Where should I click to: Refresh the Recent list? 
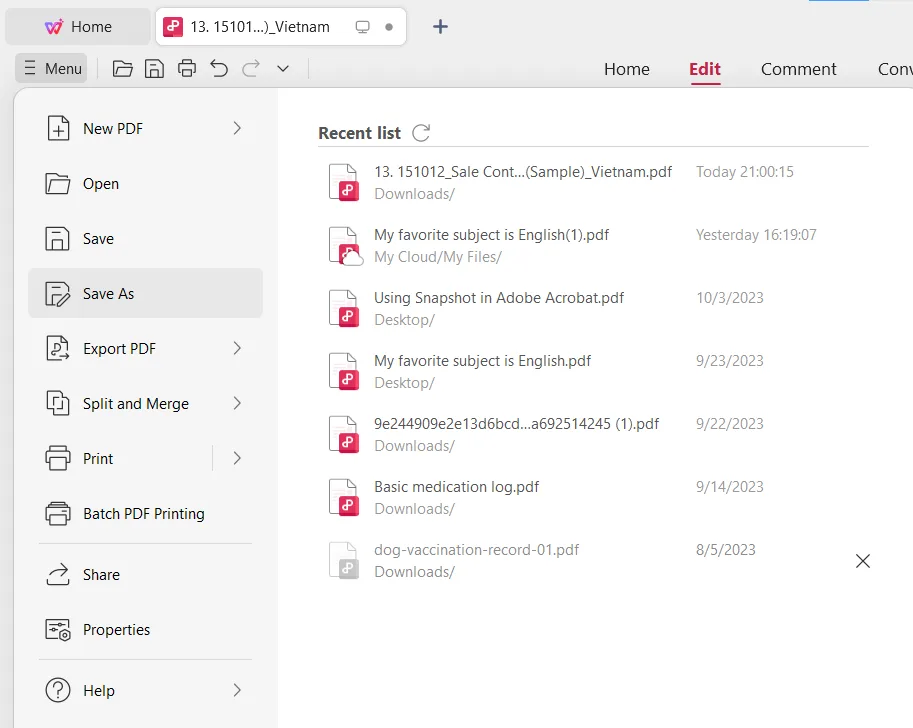tap(421, 133)
